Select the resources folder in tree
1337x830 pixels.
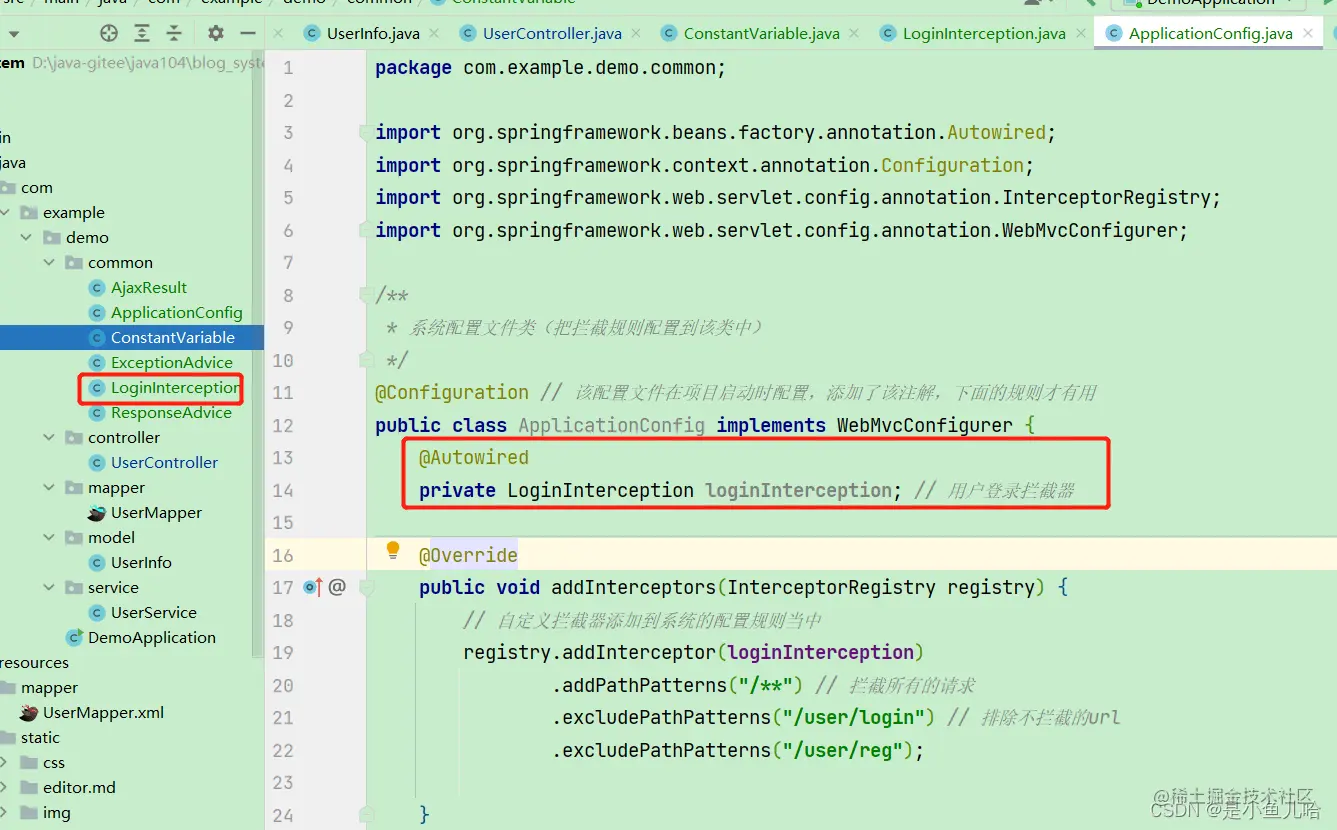coord(35,662)
